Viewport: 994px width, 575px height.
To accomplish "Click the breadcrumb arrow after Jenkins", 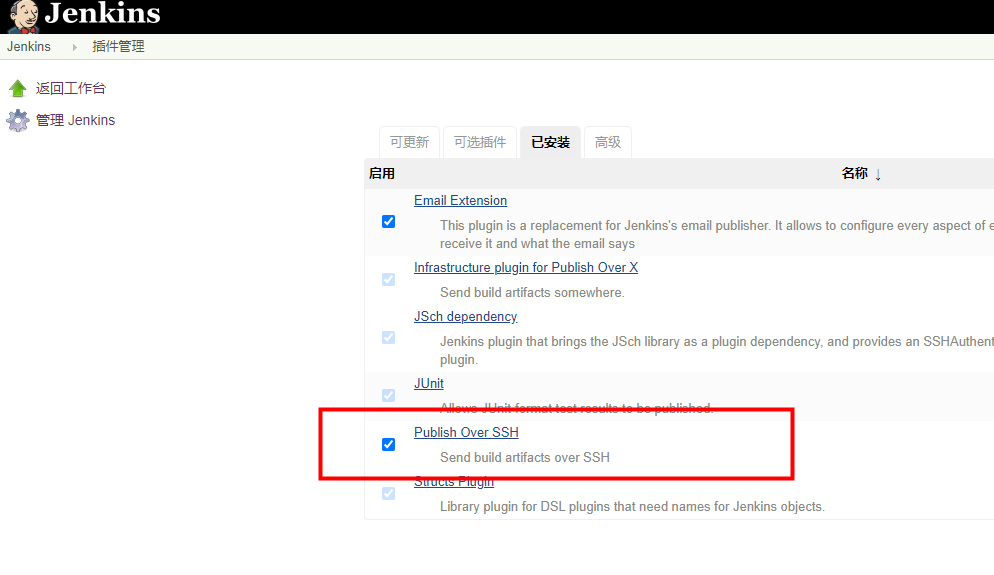I will (x=74, y=47).
